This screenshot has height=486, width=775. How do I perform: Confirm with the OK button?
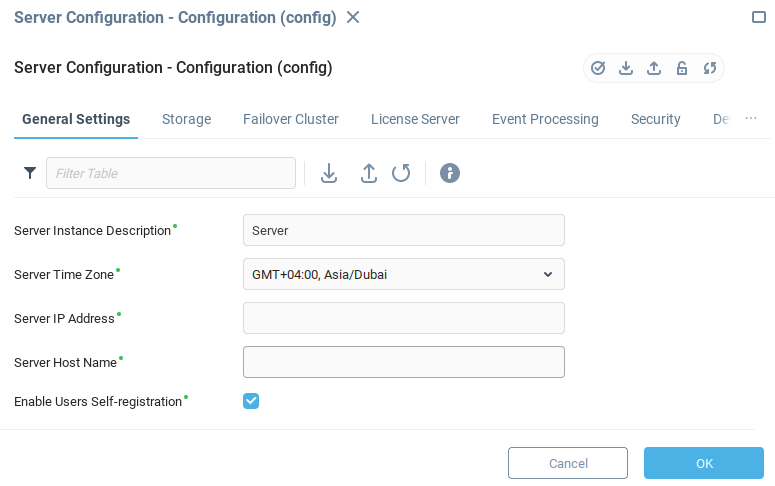[x=704, y=463]
